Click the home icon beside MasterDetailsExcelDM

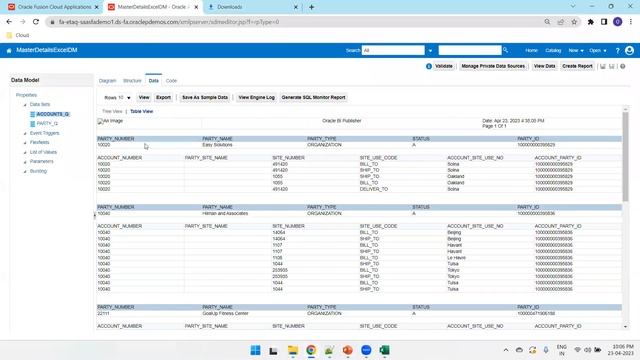point(9,51)
